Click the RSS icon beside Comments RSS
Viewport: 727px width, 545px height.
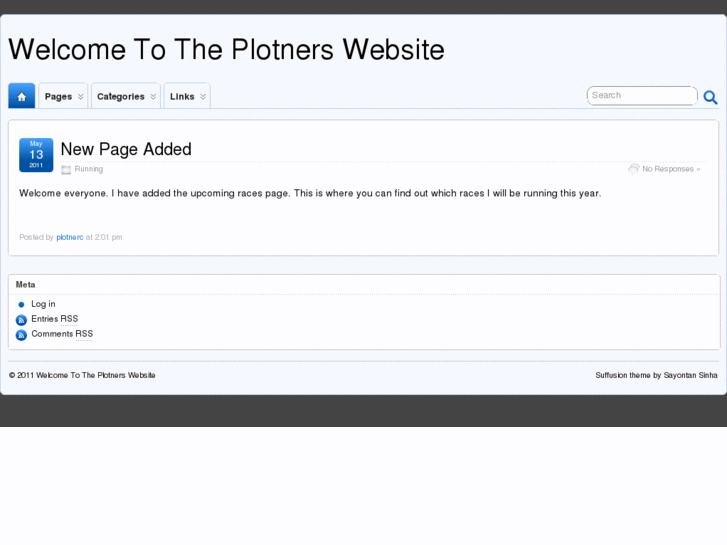coord(21,335)
